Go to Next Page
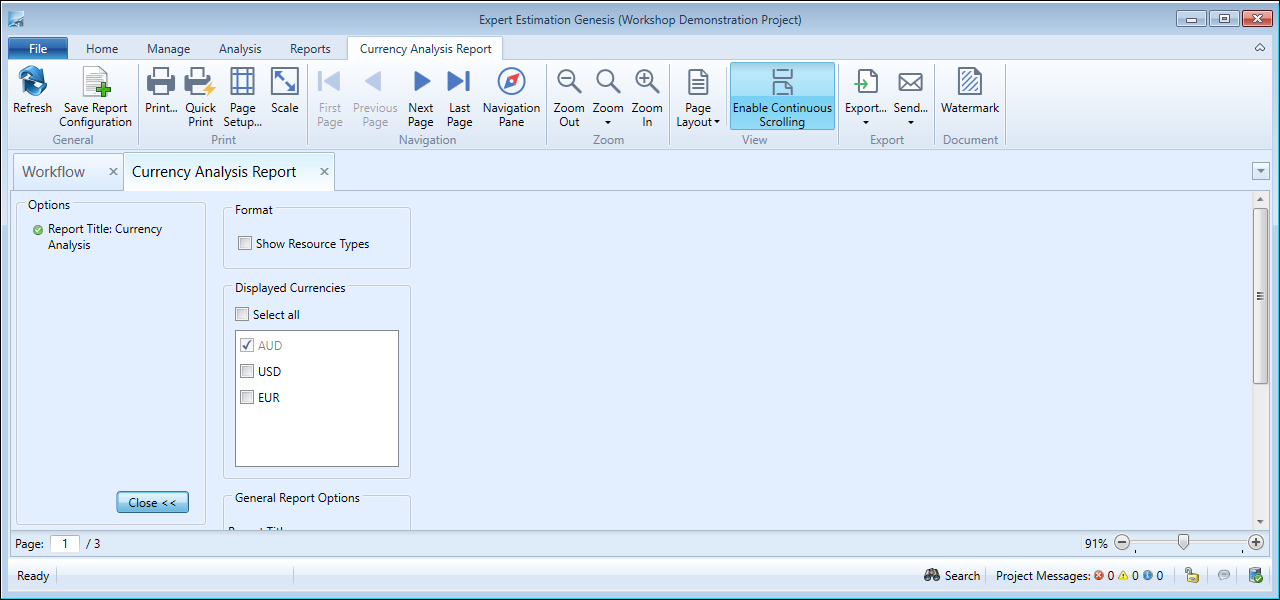Image resolution: width=1280 pixels, height=600 pixels. (x=421, y=84)
